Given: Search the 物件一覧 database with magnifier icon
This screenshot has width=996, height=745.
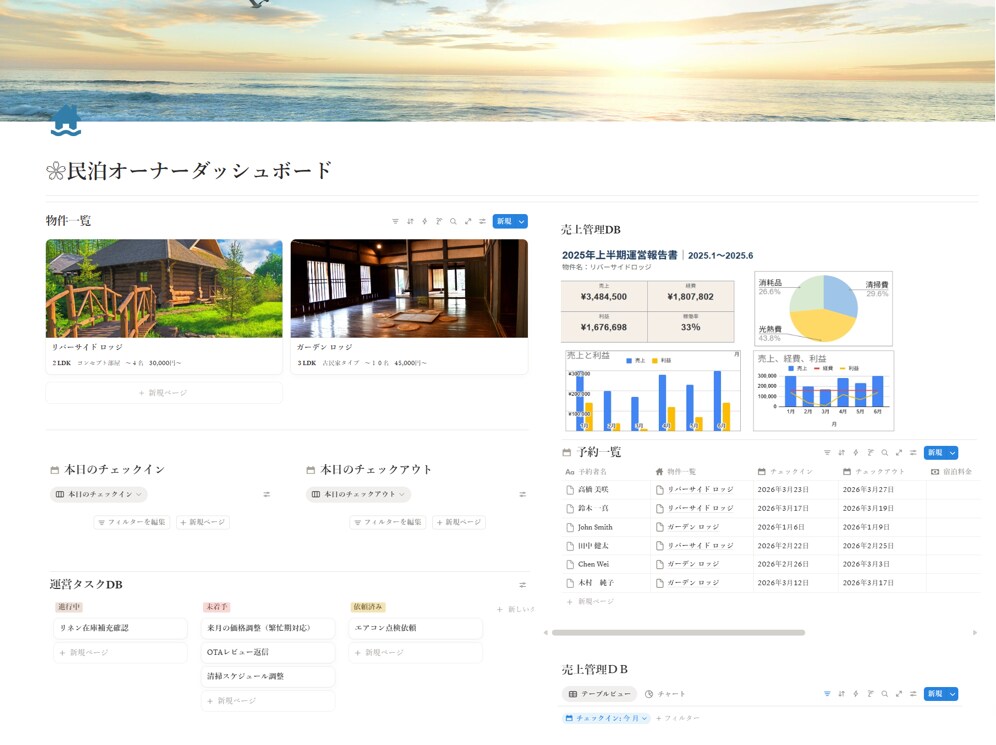Looking at the screenshot, I should 453,221.
